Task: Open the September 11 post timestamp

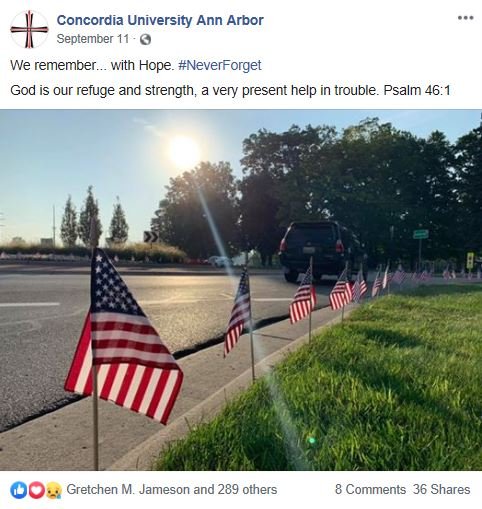Action: click(x=93, y=39)
